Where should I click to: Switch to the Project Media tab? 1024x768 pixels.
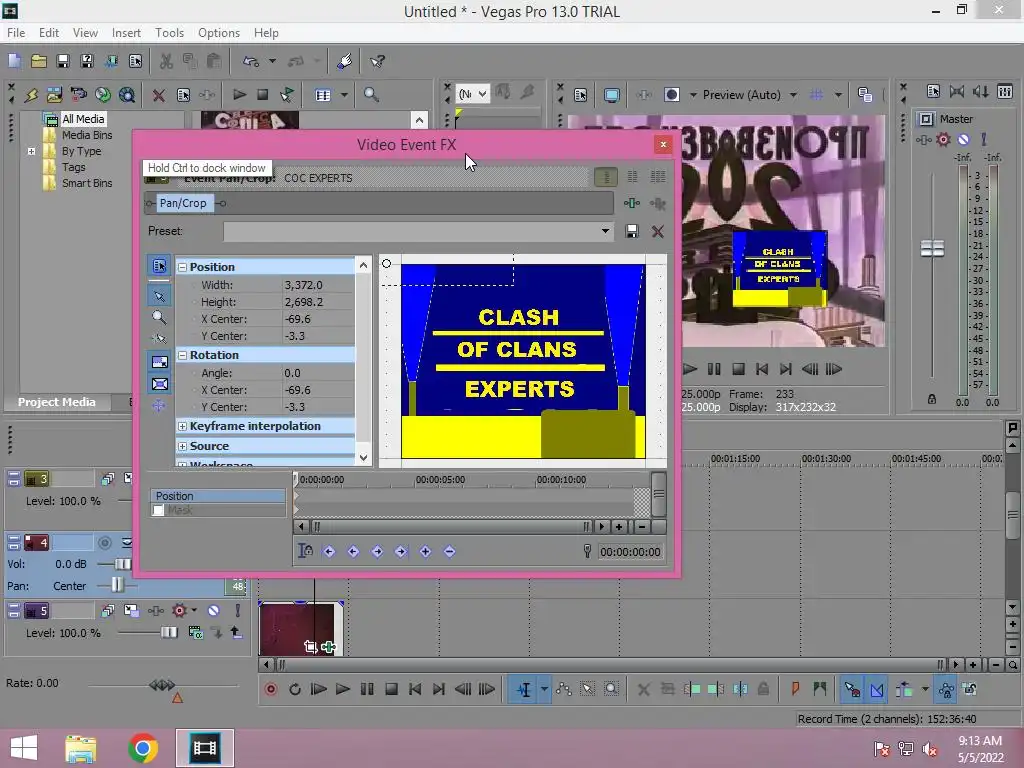tap(56, 402)
